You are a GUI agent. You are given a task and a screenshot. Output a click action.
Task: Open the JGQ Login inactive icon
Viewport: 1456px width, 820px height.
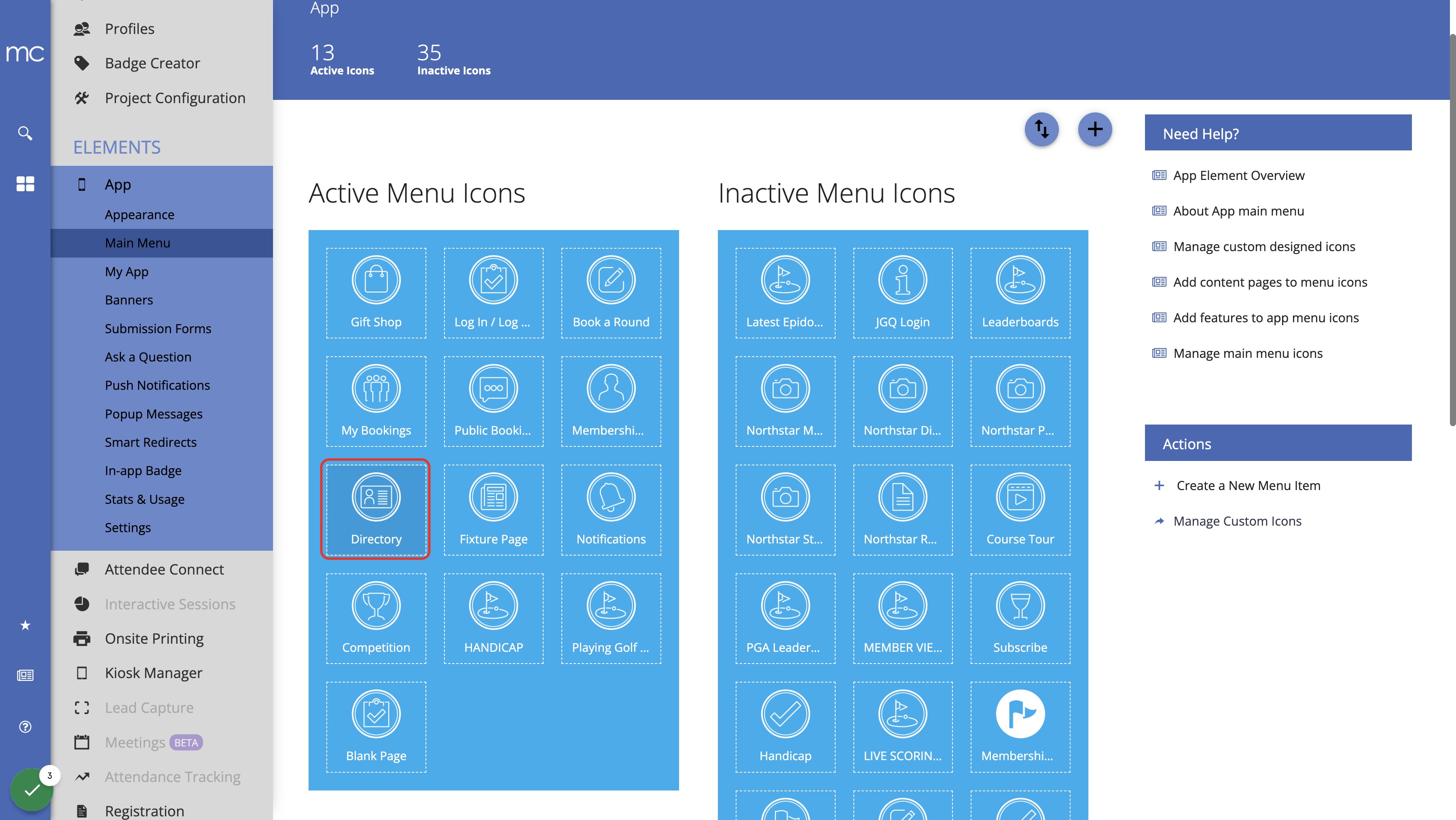903,293
